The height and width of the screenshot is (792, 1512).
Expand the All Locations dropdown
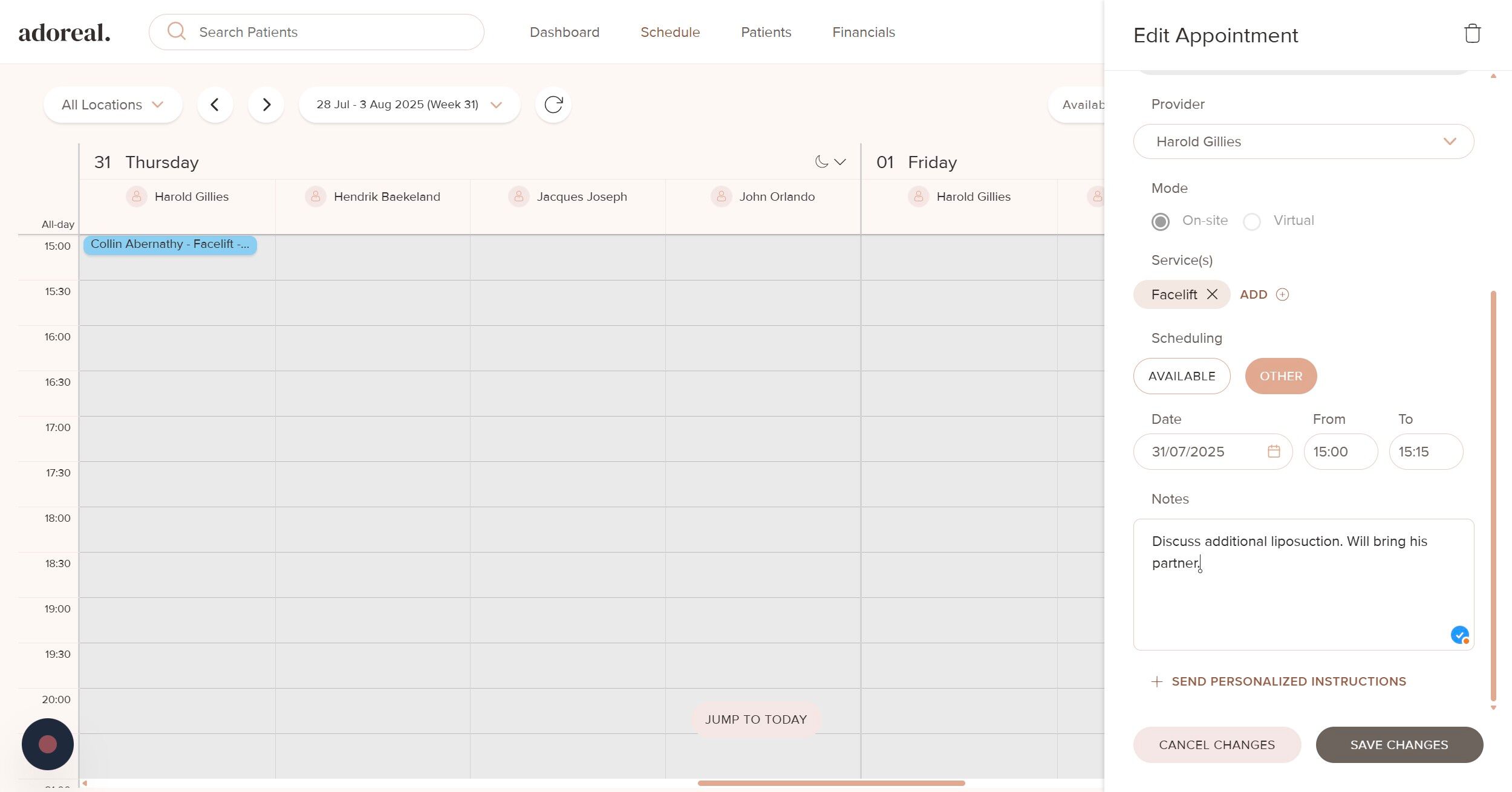coord(112,105)
